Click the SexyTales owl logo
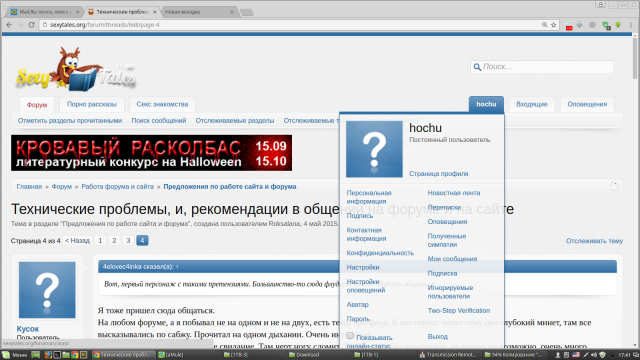Viewport: 640px width, 360px height. [76, 69]
